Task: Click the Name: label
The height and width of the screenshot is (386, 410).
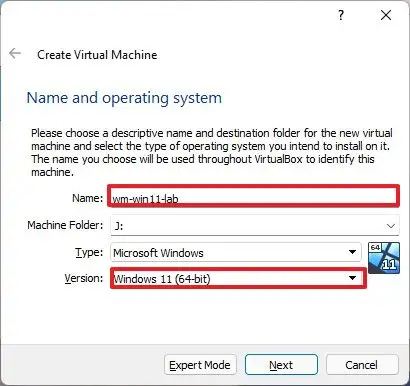Action: pos(88,198)
